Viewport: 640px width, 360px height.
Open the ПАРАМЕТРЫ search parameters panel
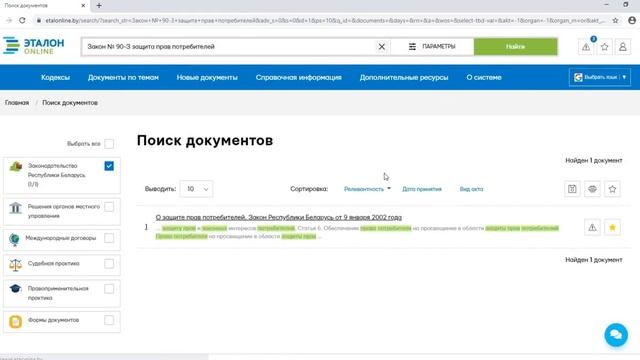pos(432,47)
